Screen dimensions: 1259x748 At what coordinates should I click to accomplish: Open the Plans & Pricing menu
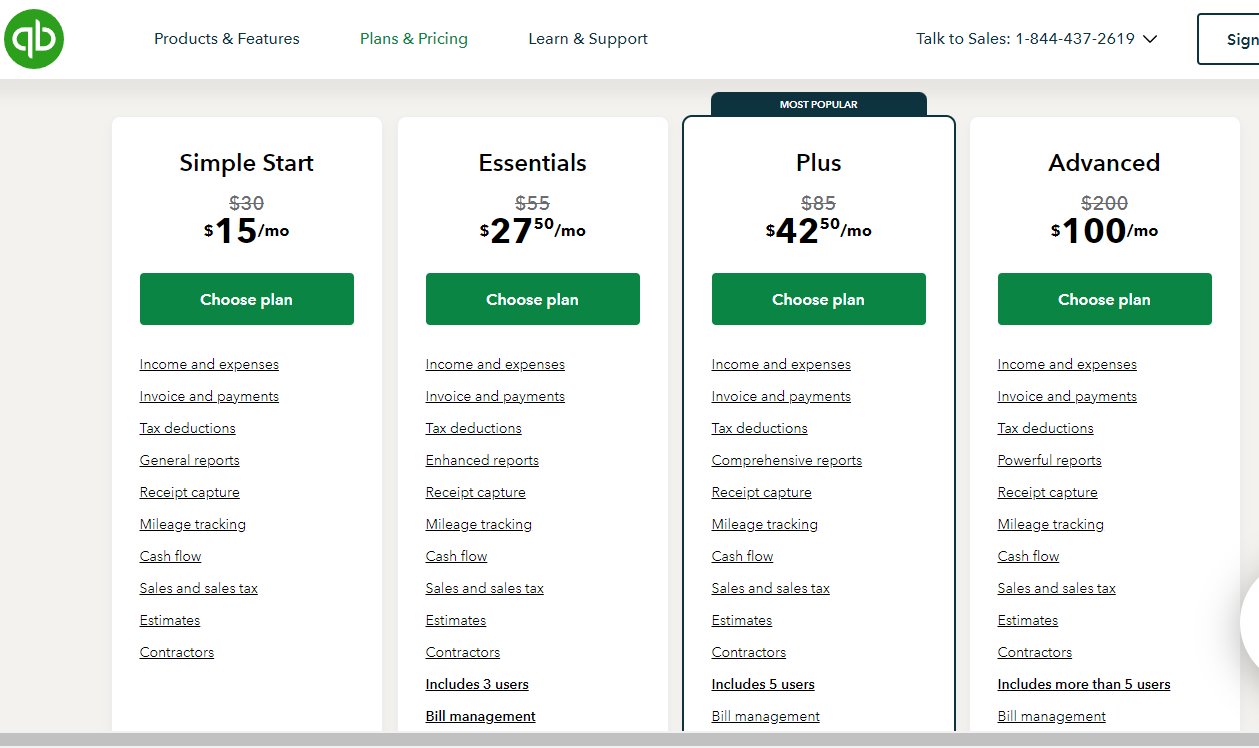pyautogui.click(x=414, y=39)
